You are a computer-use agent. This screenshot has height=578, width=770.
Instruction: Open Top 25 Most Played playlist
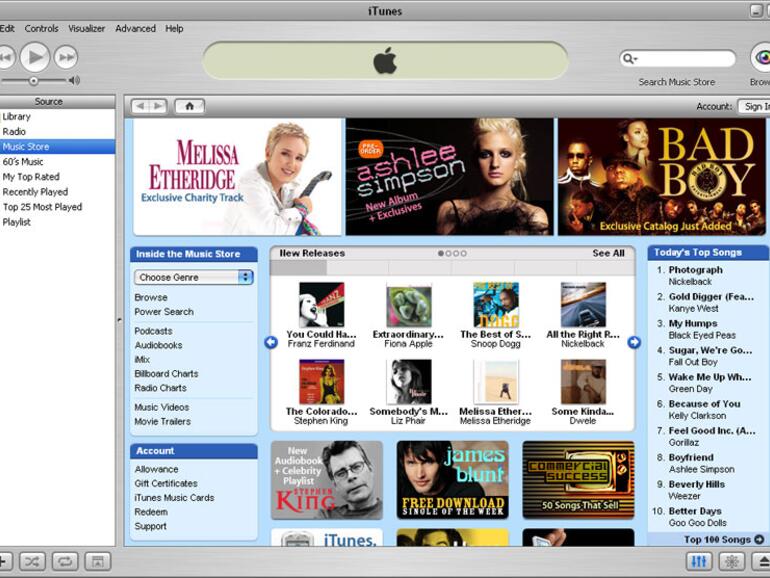(57, 207)
